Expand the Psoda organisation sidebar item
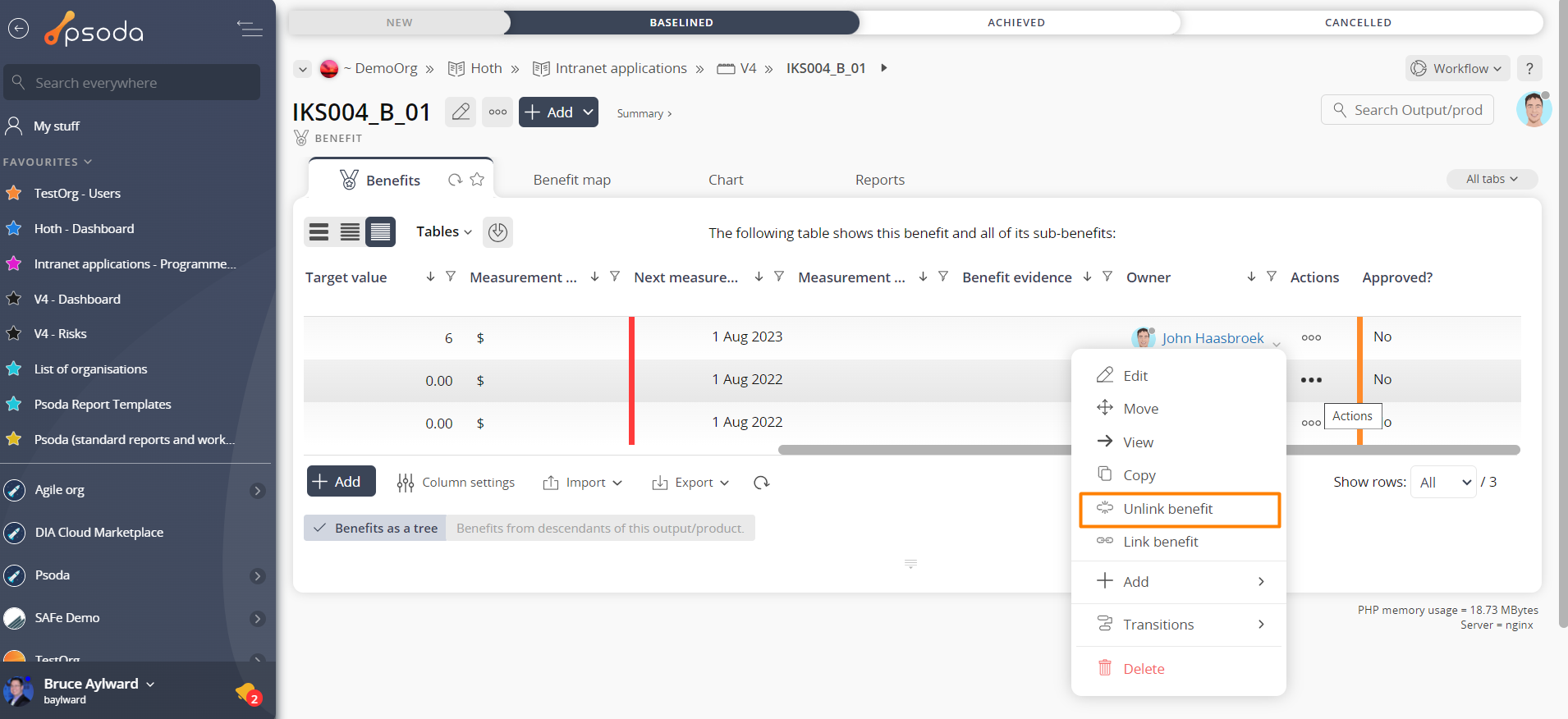Viewport: 1568px width, 719px height. pyautogui.click(x=257, y=576)
